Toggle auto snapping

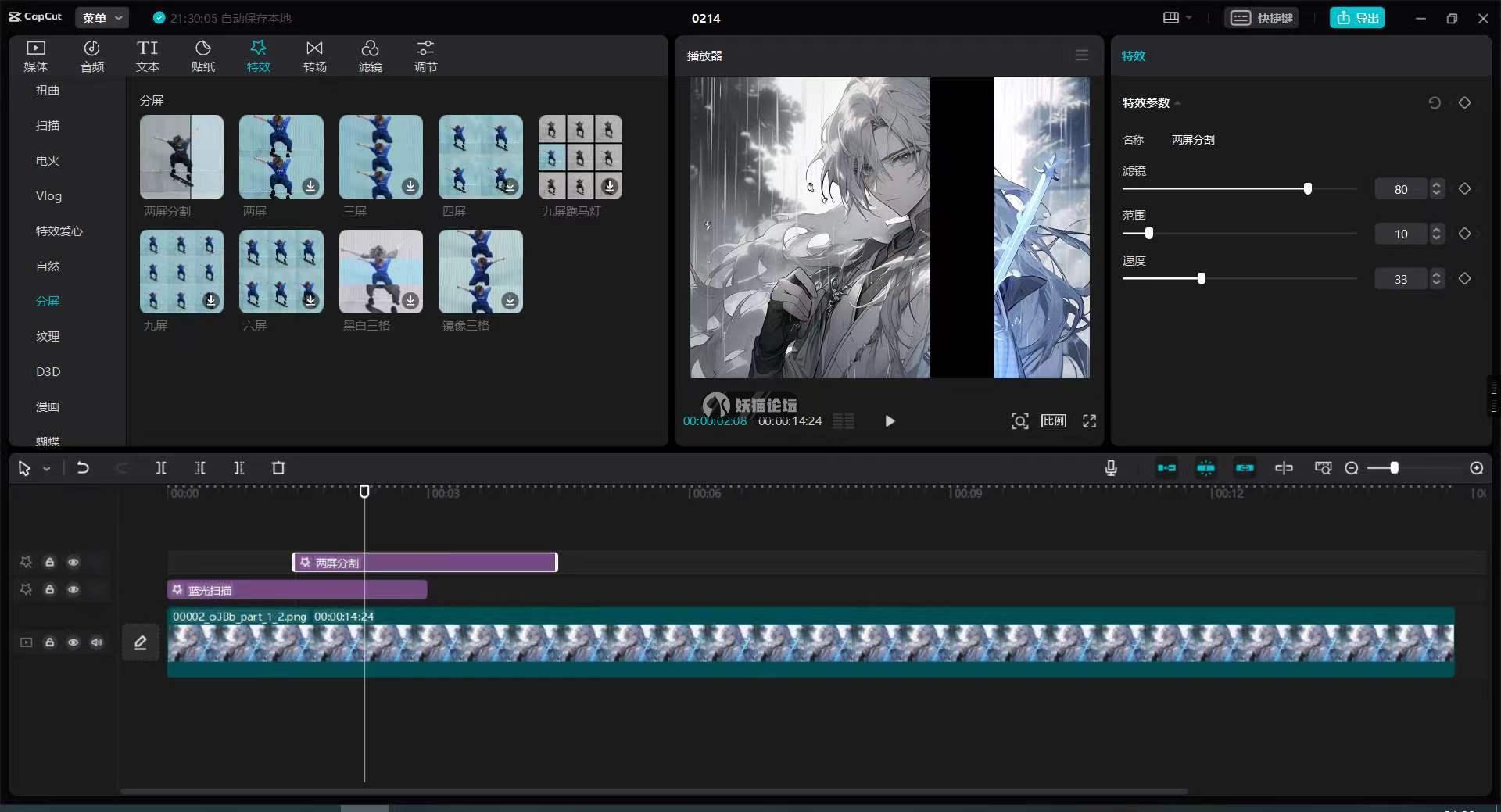[1205, 468]
